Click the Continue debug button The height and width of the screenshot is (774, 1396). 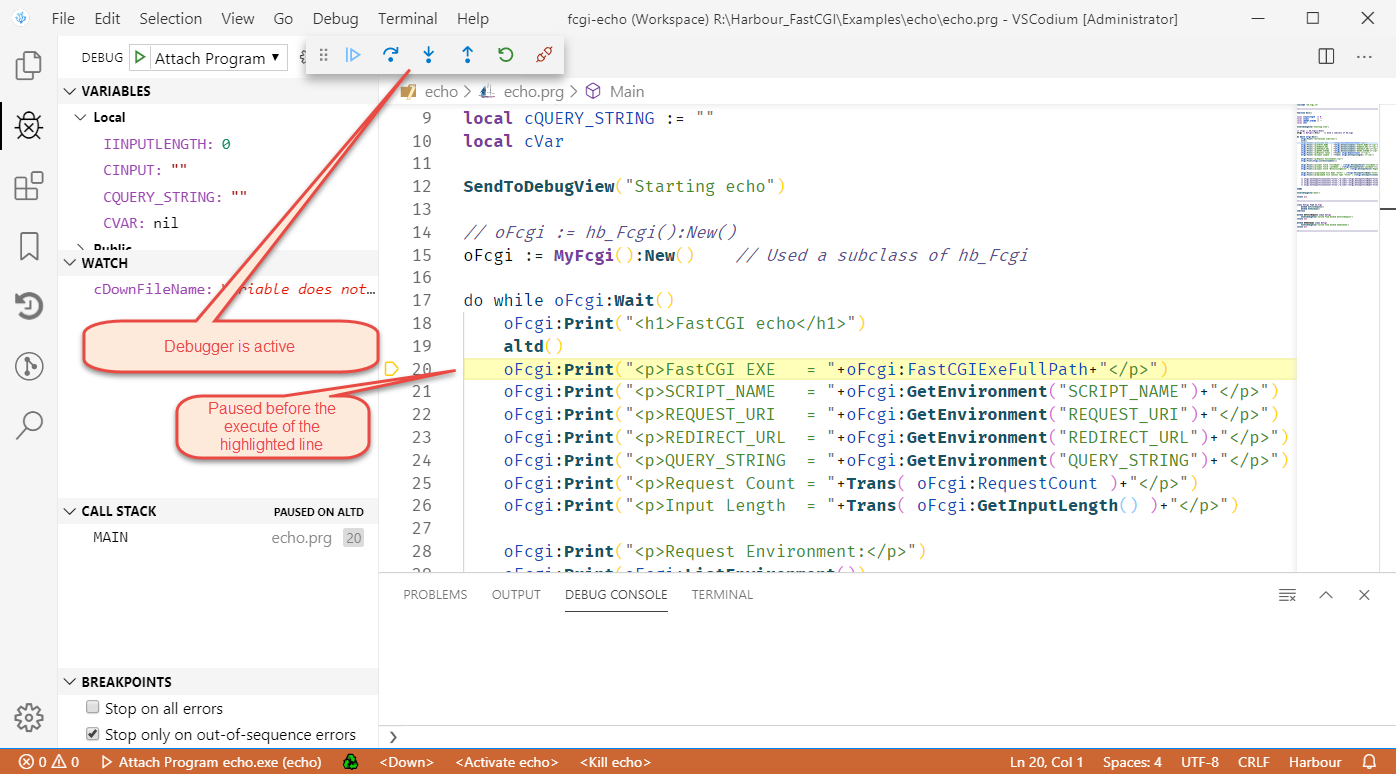coord(353,55)
